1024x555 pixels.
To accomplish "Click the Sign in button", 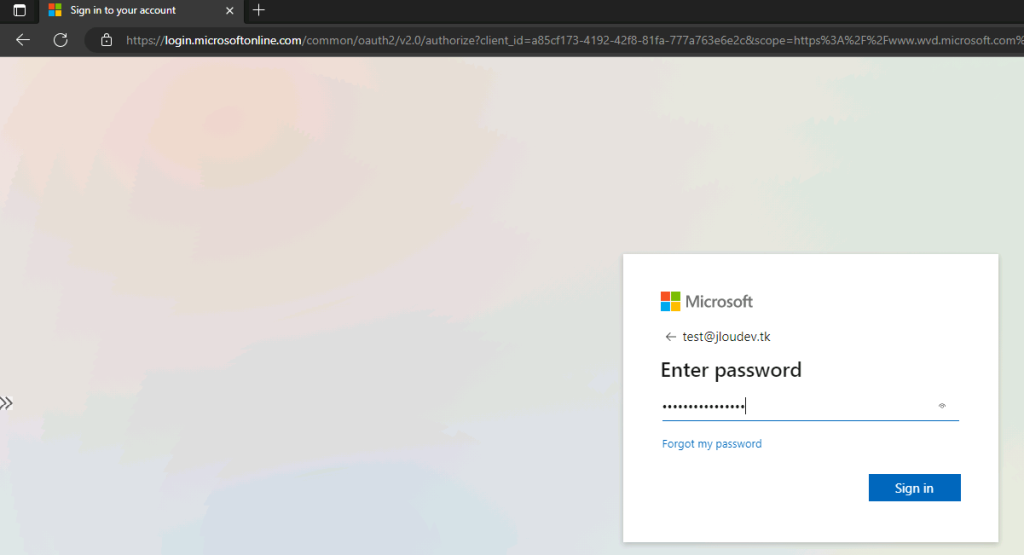I will (914, 488).
